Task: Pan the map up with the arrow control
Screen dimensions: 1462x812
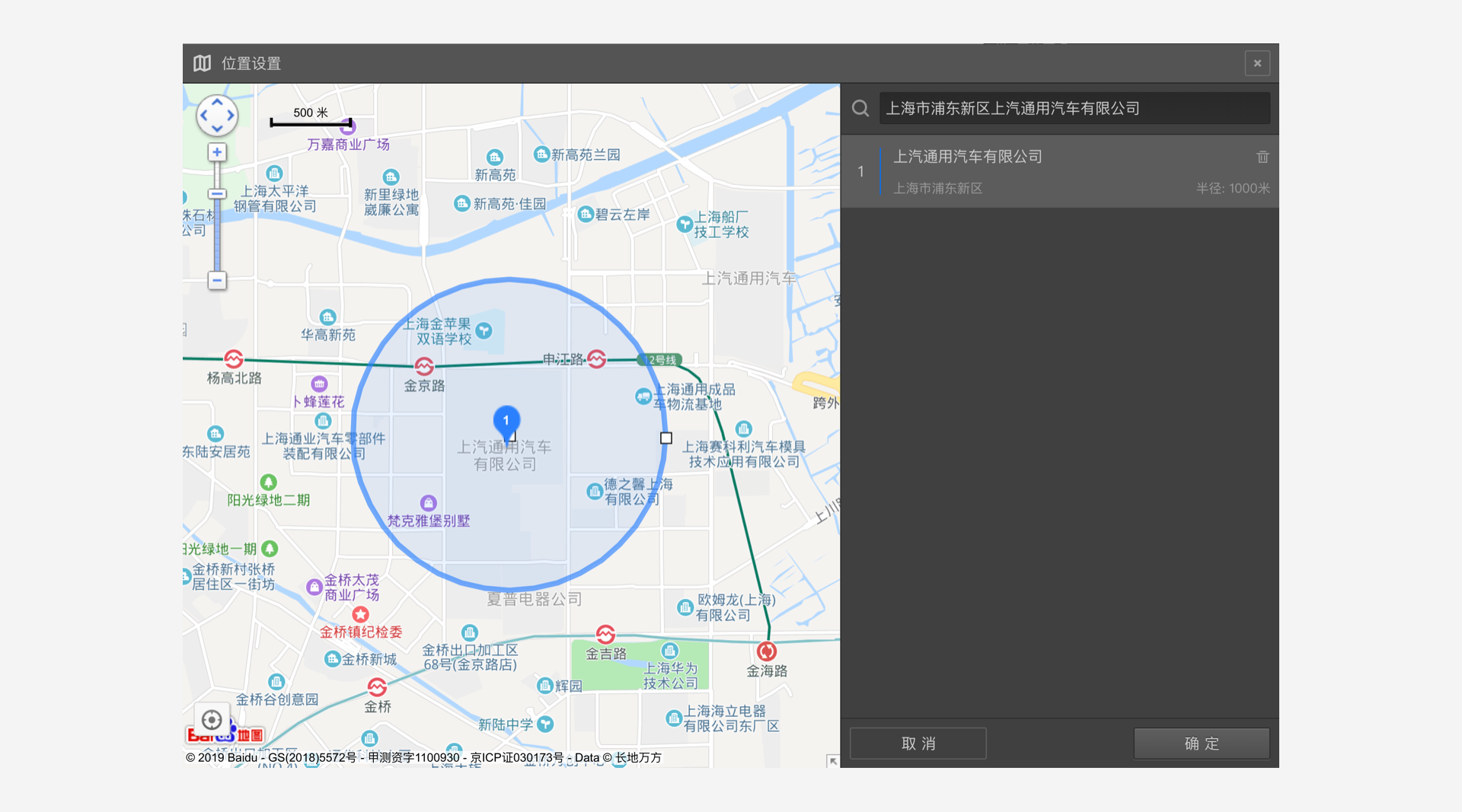Action: (x=217, y=102)
